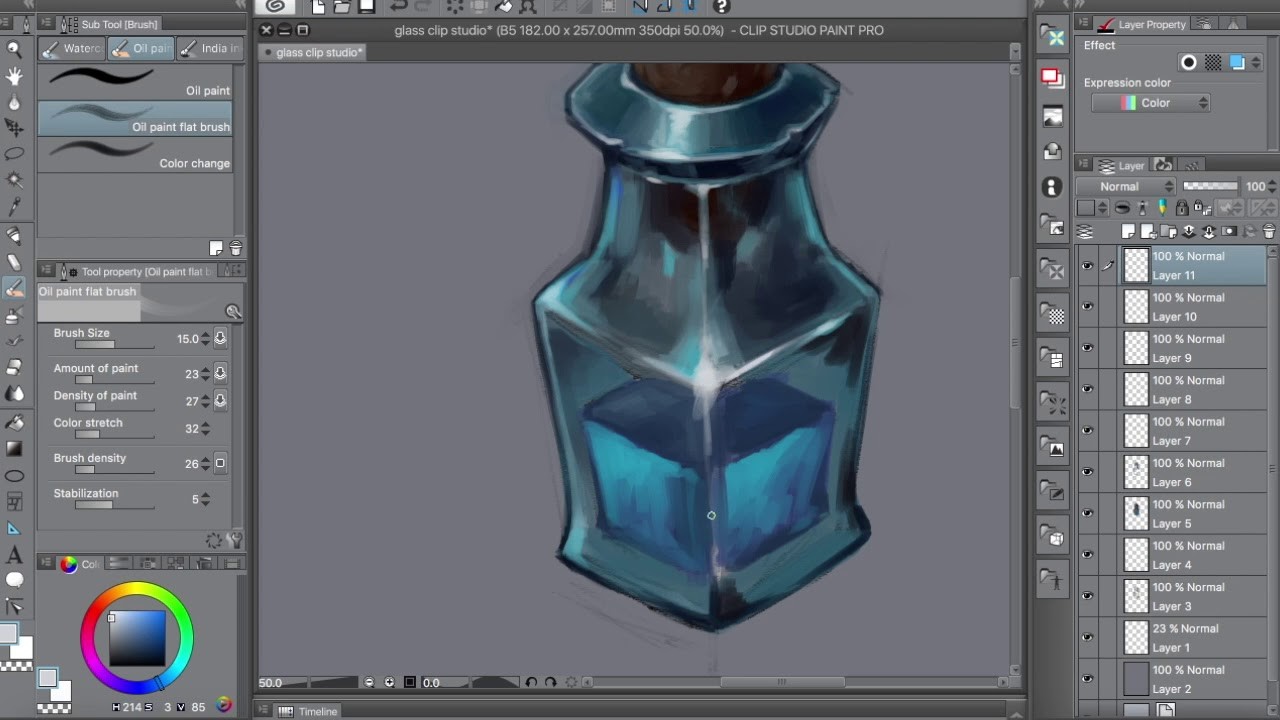
Task: Enable lock transparent pixels on the layer
Action: [1203, 207]
